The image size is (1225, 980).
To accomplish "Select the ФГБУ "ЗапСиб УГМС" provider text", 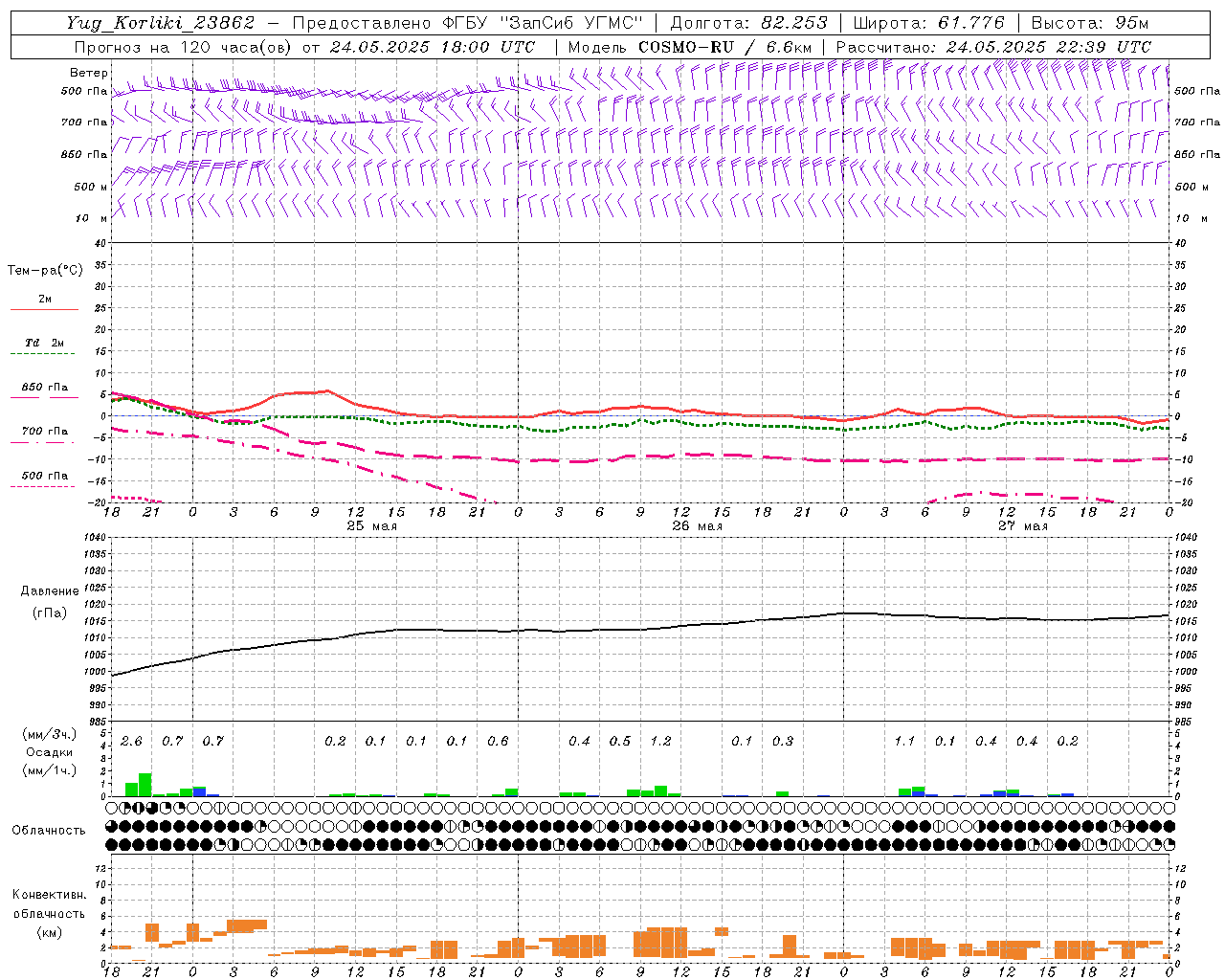I will 544,23.
